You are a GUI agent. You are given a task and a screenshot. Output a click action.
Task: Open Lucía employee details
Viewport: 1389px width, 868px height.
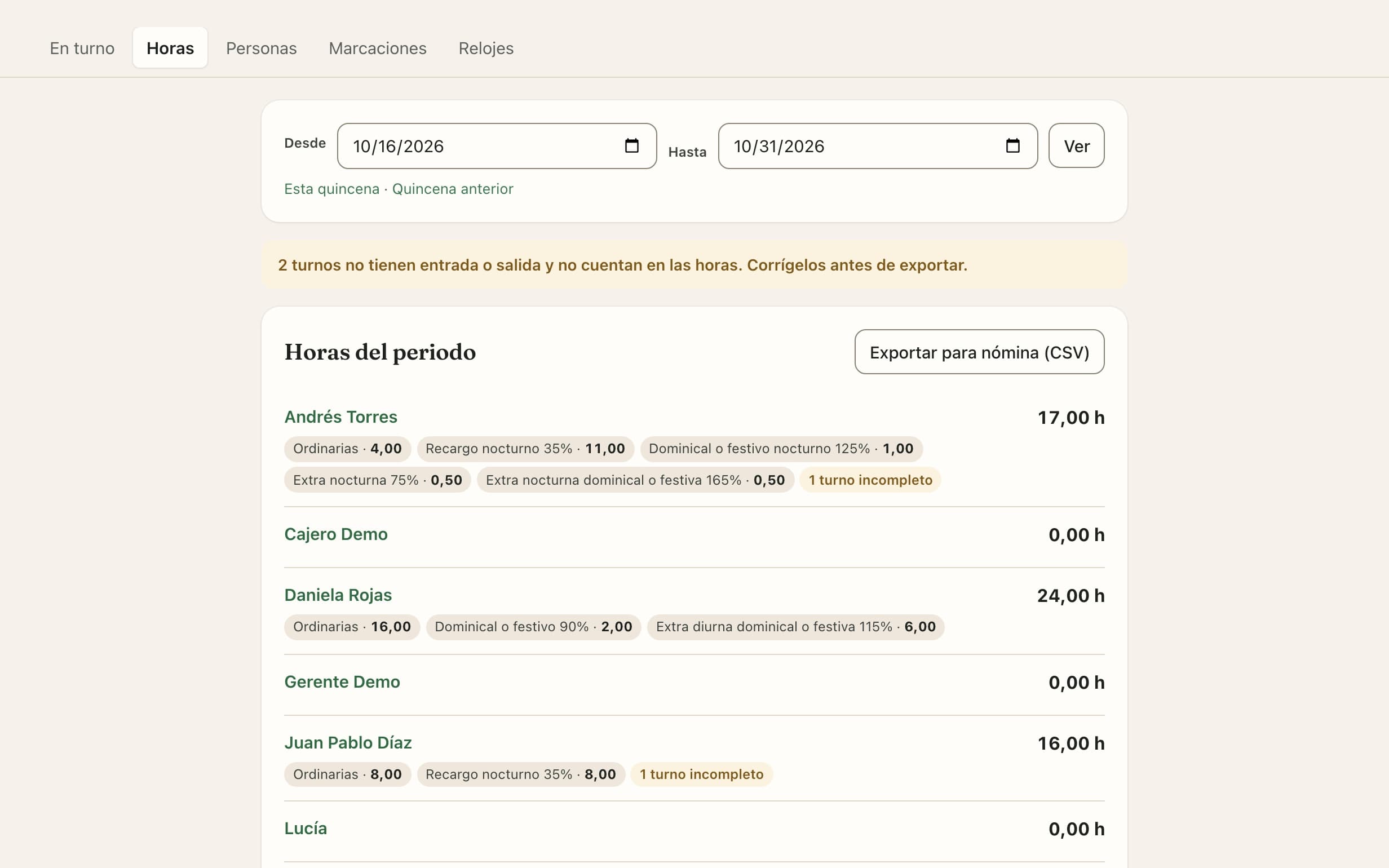click(306, 828)
